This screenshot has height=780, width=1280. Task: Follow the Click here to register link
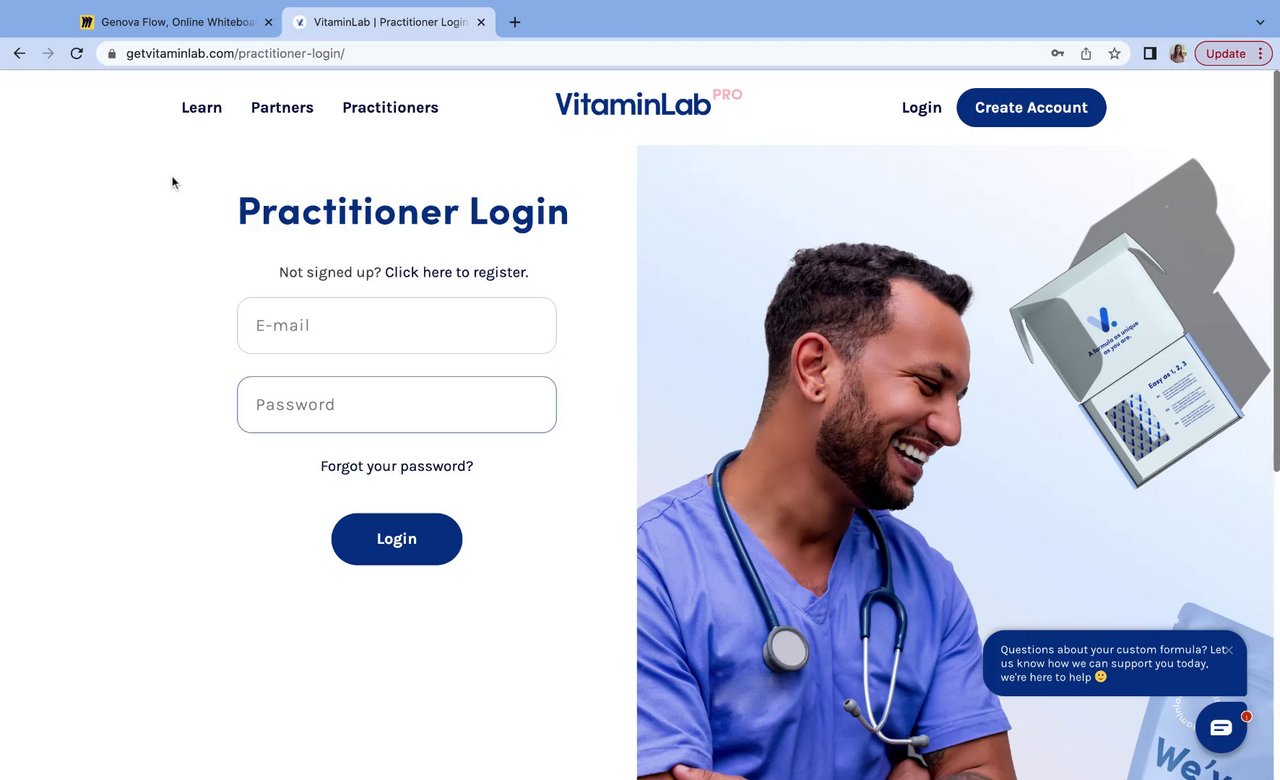click(456, 272)
